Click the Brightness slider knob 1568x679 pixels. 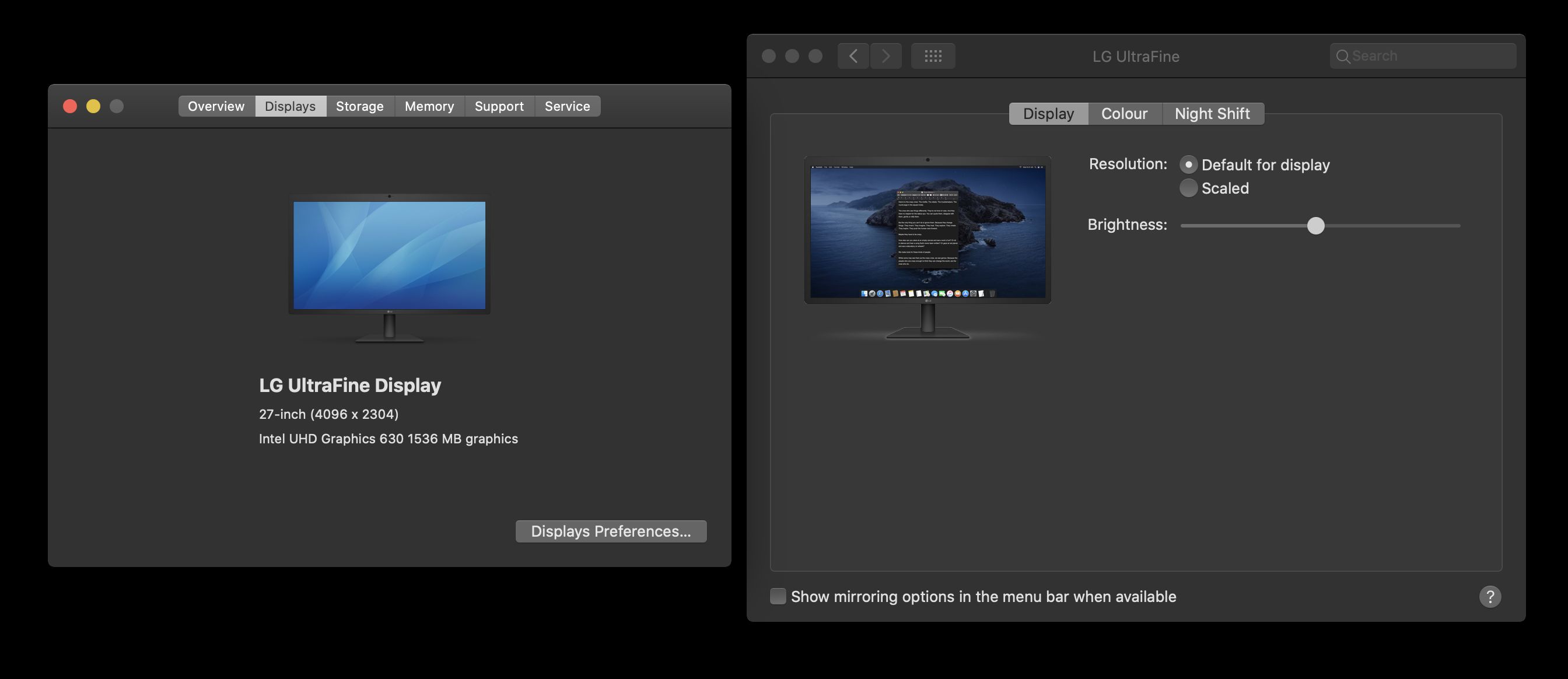tap(1315, 226)
